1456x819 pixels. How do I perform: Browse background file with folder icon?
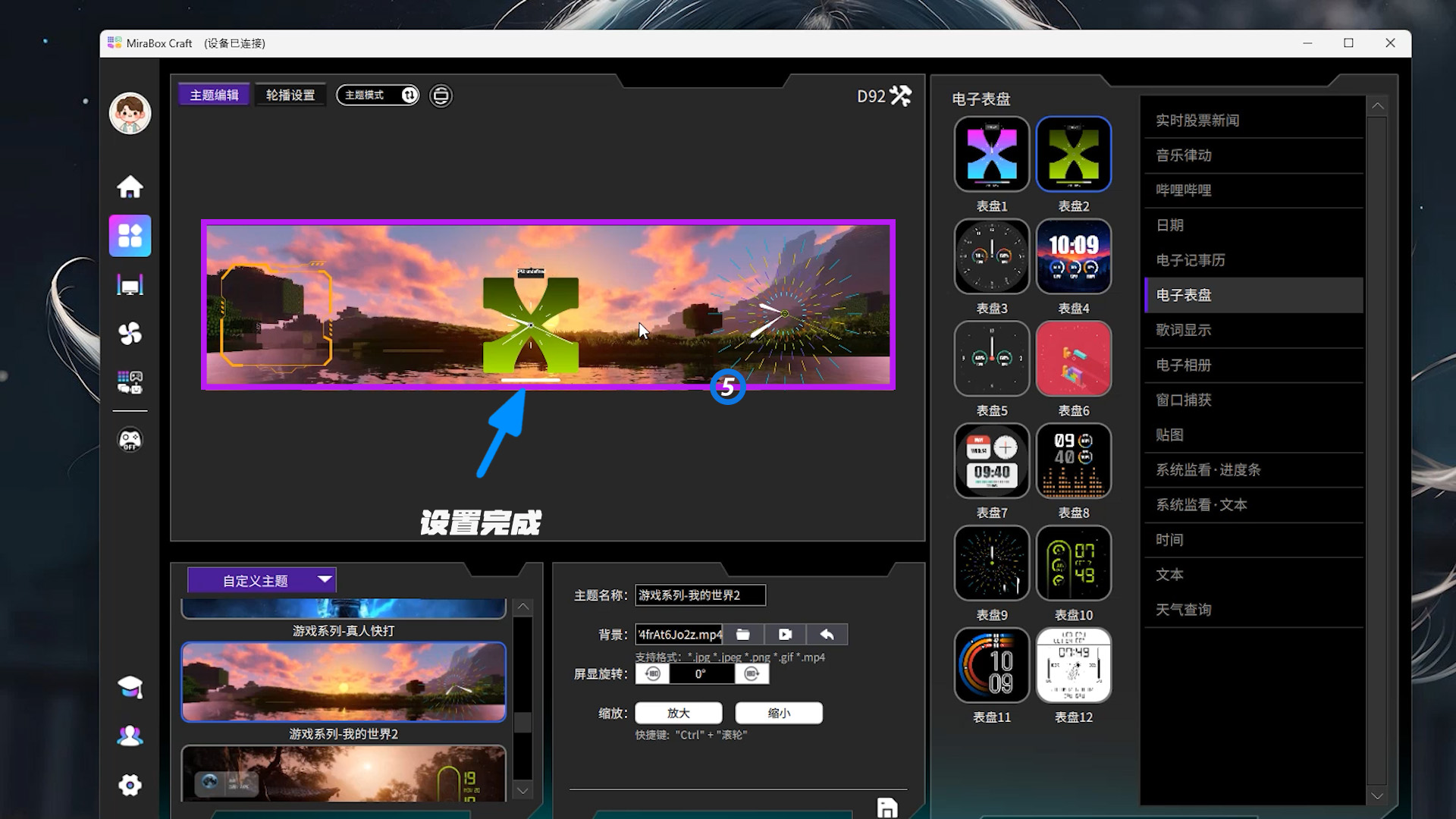pos(743,634)
